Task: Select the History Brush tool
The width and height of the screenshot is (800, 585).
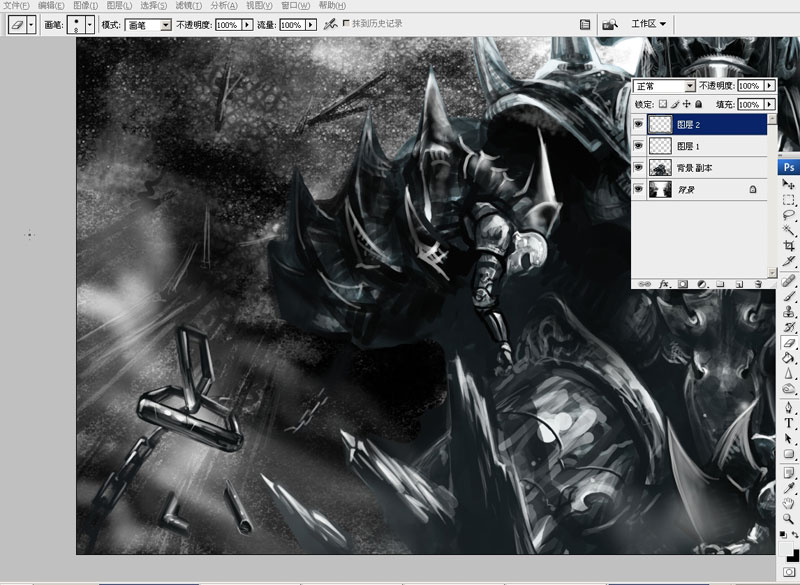Action: point(789,327)
